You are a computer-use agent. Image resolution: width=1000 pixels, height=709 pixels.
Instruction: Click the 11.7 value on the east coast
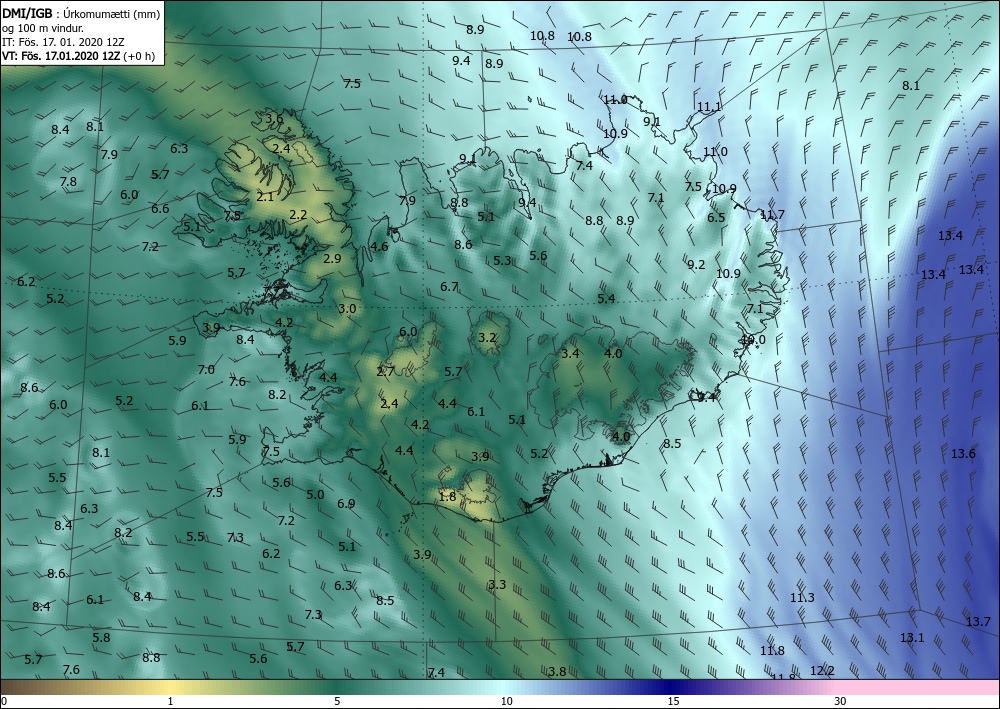coord(772,214)
